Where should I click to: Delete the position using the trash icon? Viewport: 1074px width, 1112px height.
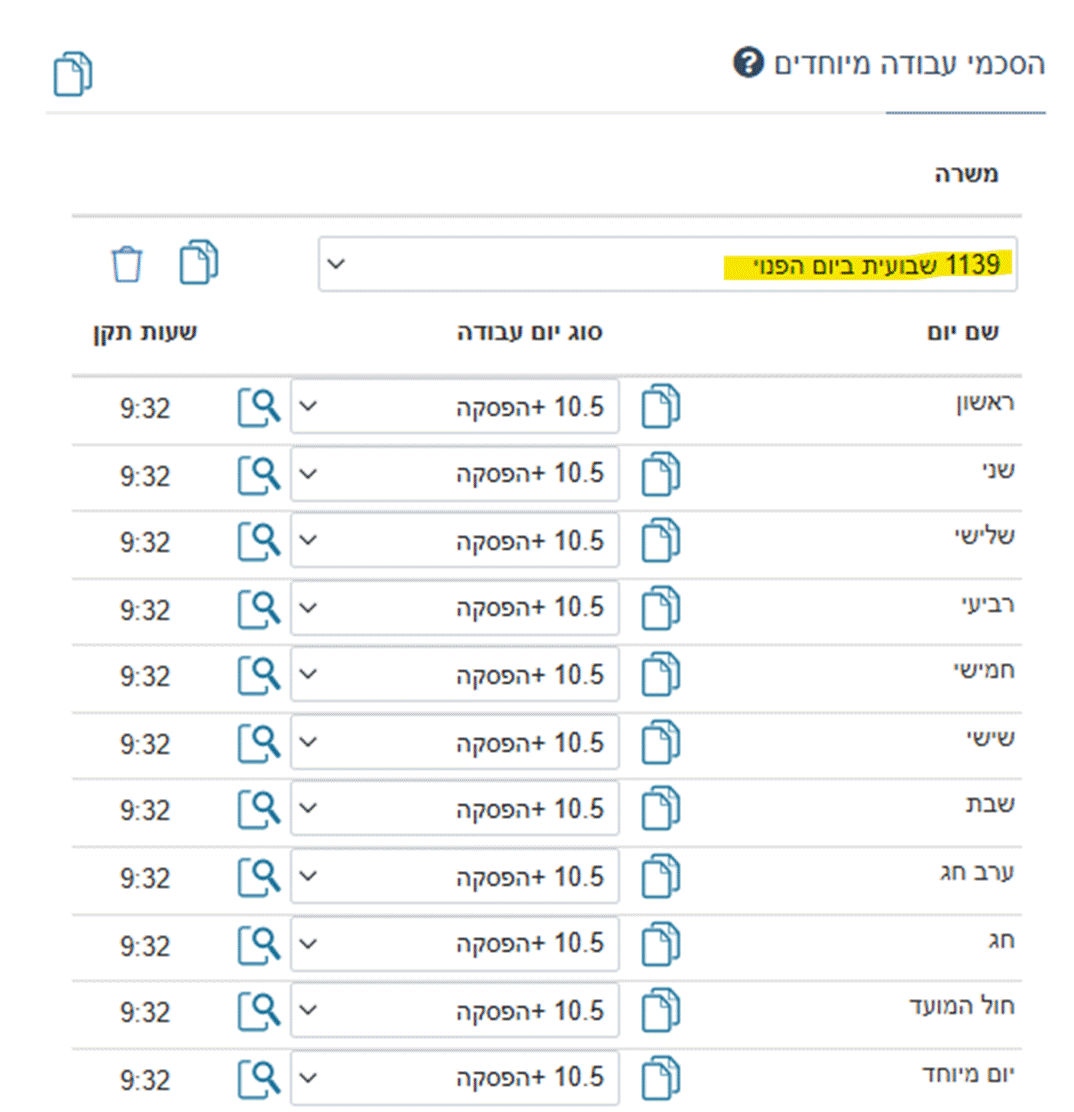[x=127, y=265]
